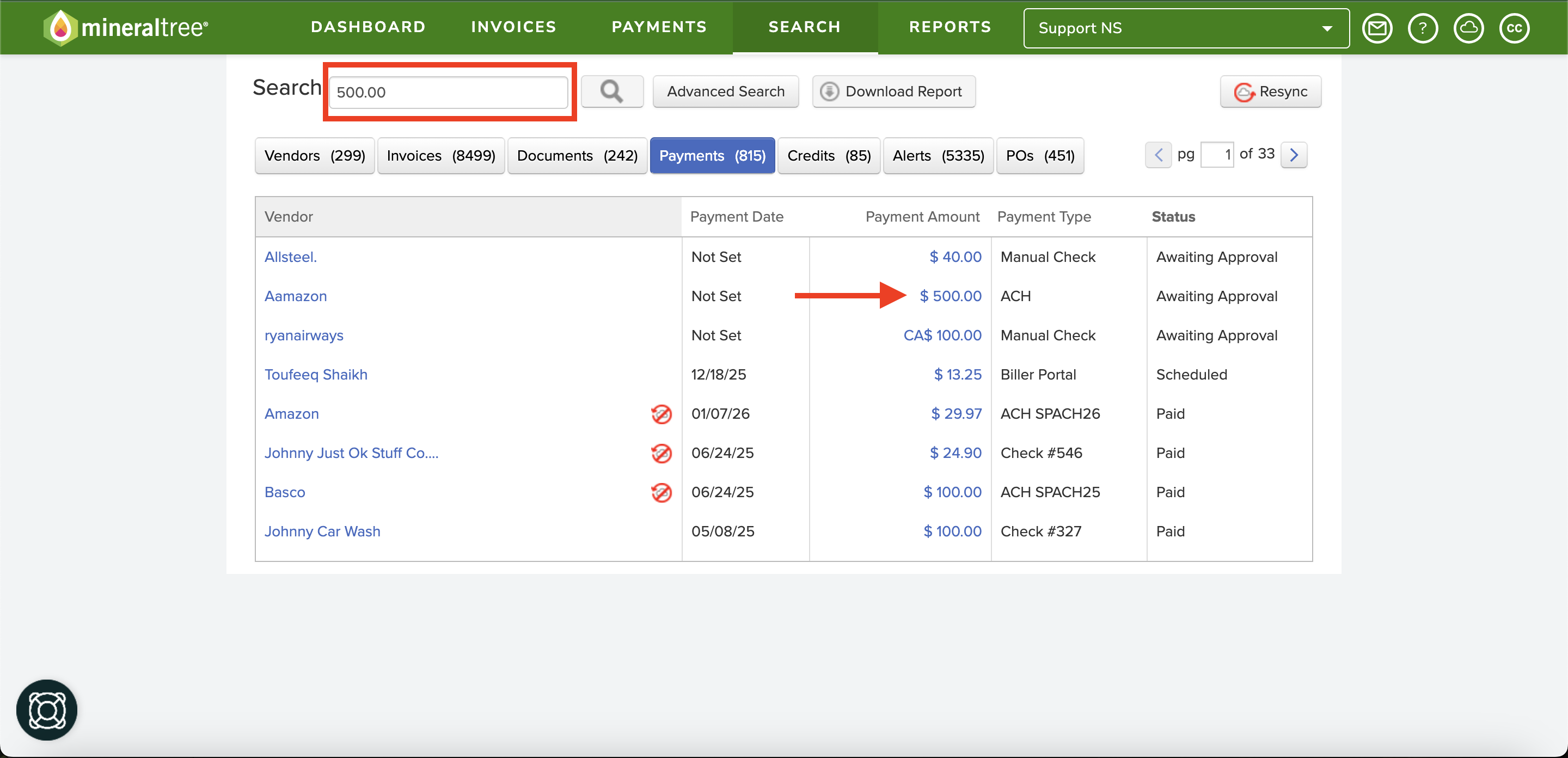1568x758 pixels.
Task: Click the red blocked icon beside Basco
Action: (x=661, y=493)
